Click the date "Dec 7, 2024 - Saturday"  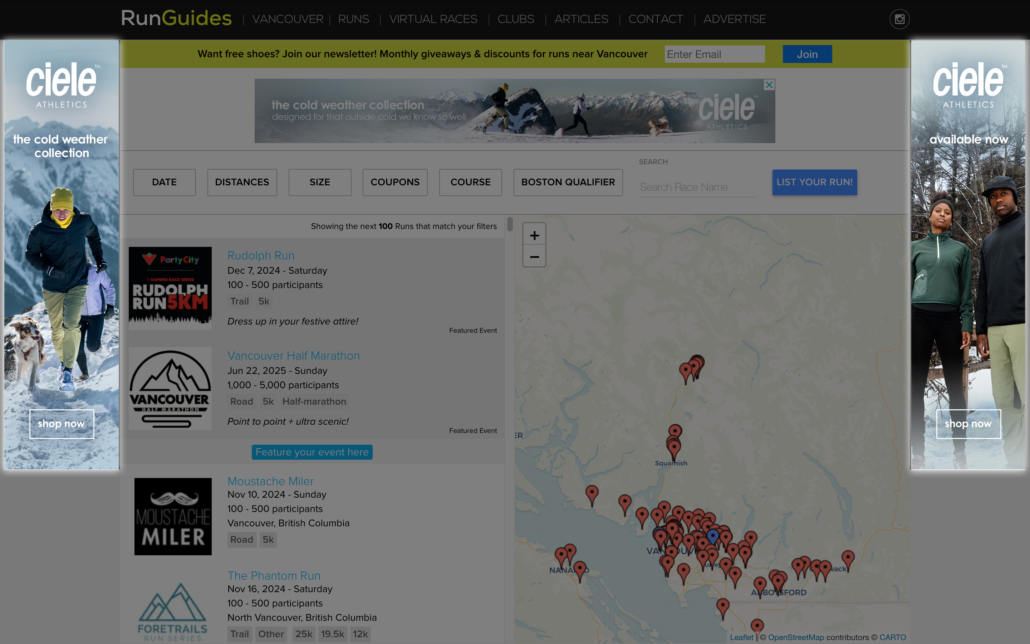click(277, 271)
